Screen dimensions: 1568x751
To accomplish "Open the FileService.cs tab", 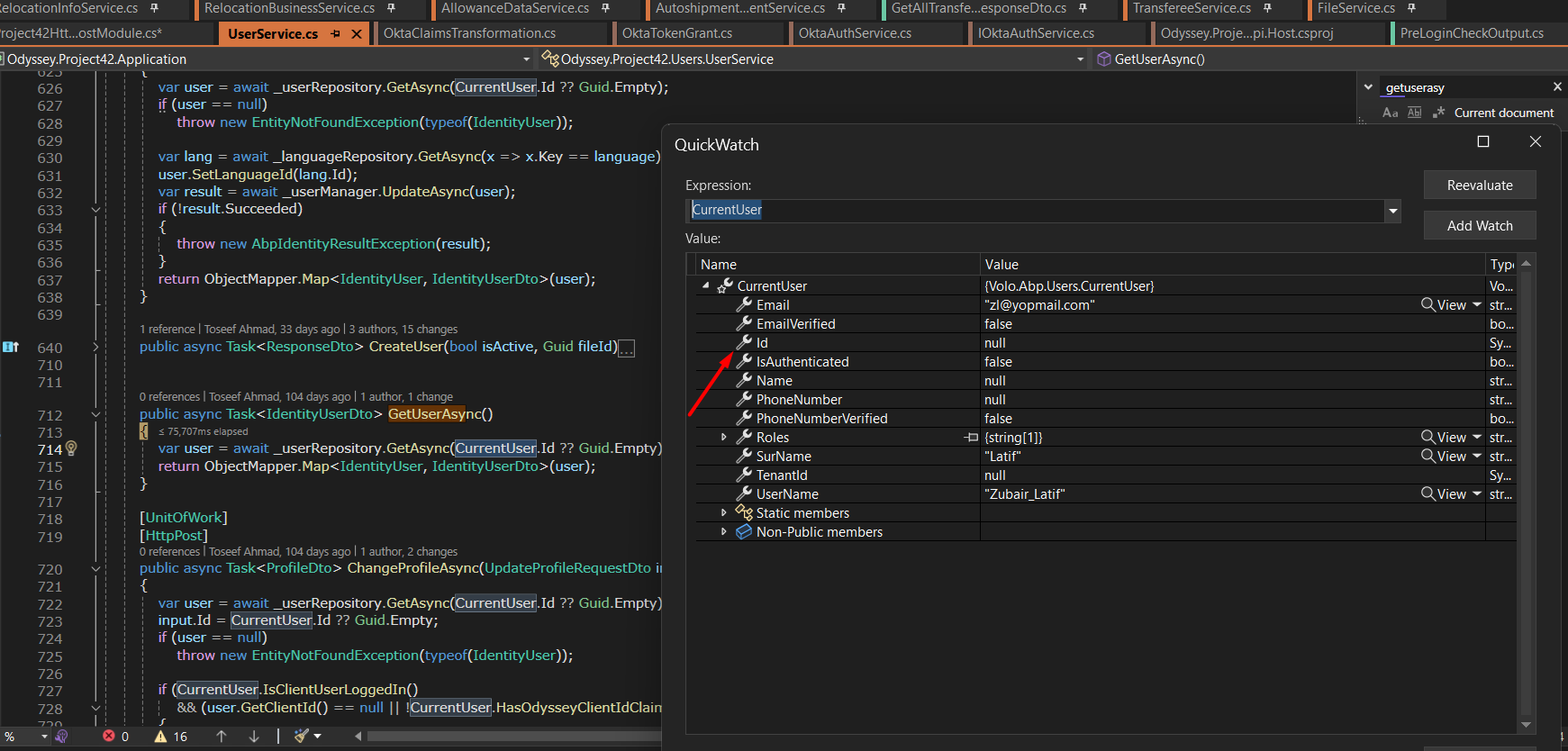I will click(x=1355, y=8).
